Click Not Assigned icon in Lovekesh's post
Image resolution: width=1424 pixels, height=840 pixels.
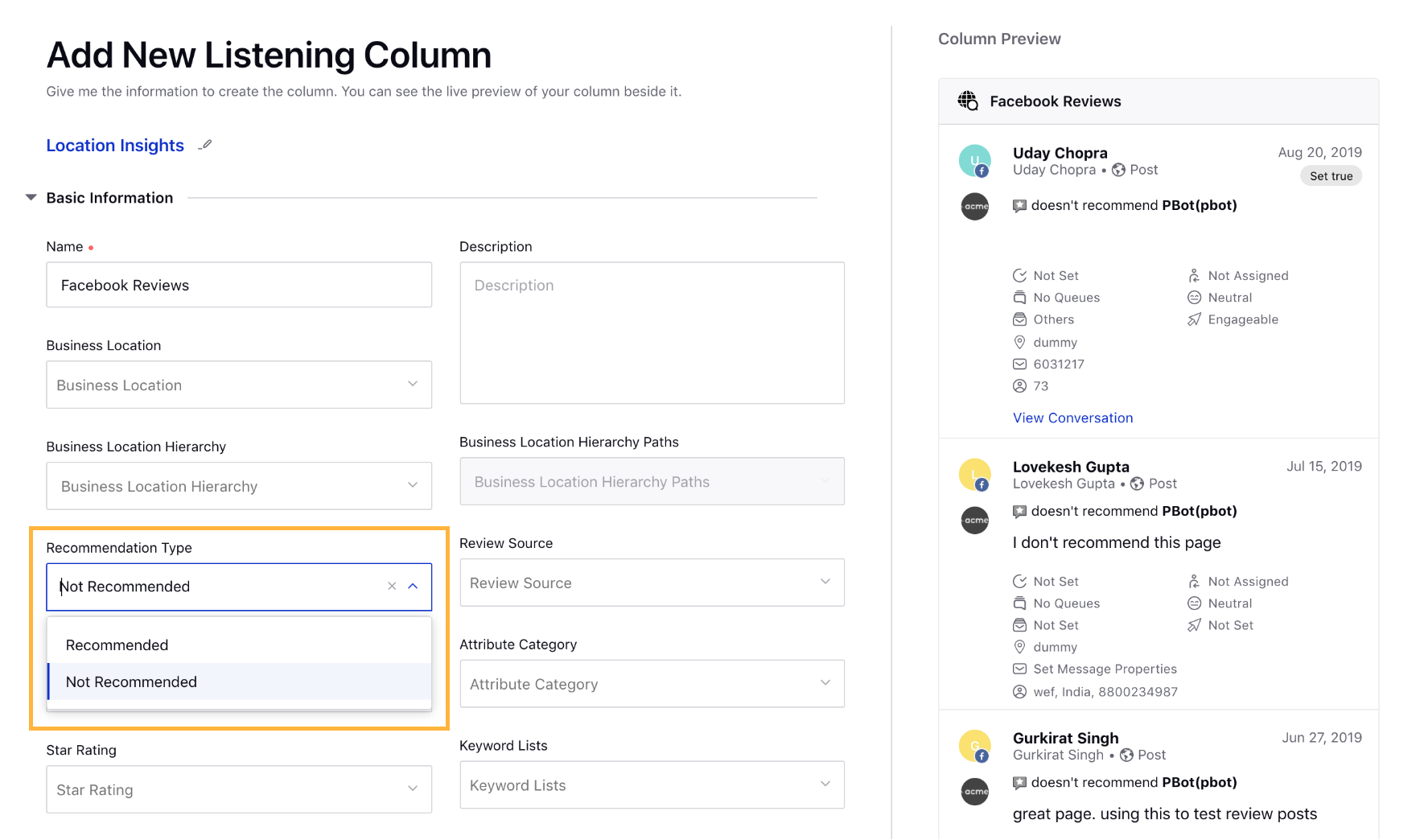click(1194, 582)
